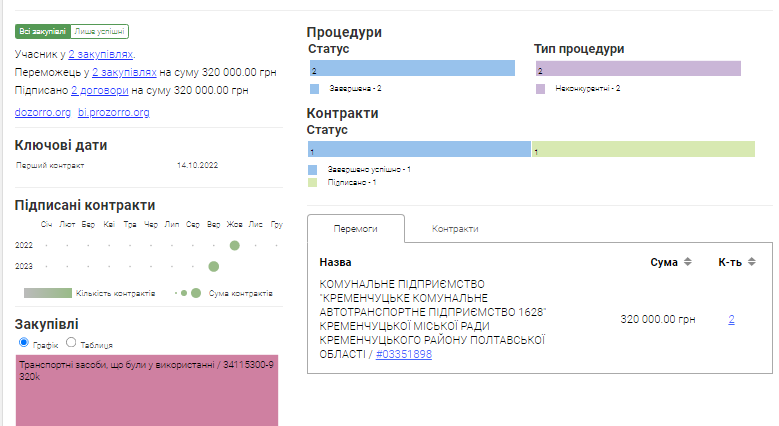The image size is (779, 426).
Task: Sort the table by К-ть column
Action: 744,262
